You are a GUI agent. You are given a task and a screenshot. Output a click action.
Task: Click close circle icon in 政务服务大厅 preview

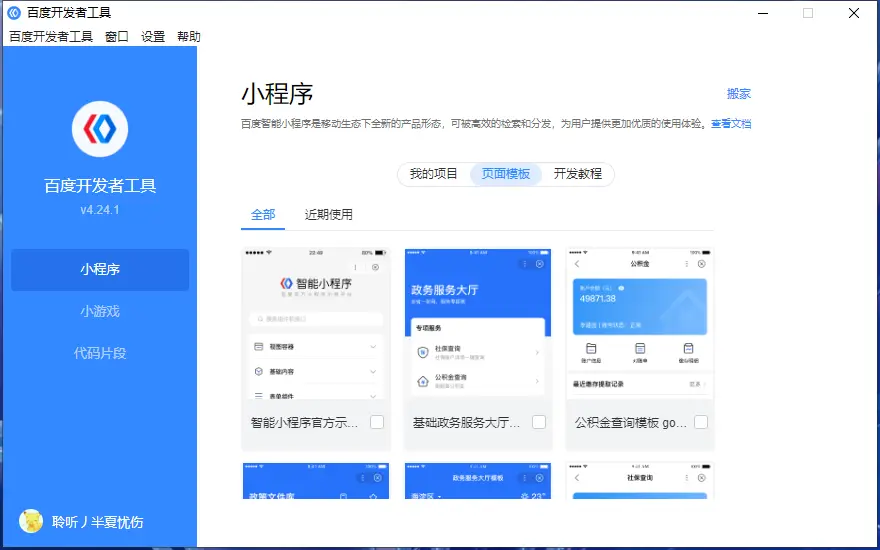point(540,264)
